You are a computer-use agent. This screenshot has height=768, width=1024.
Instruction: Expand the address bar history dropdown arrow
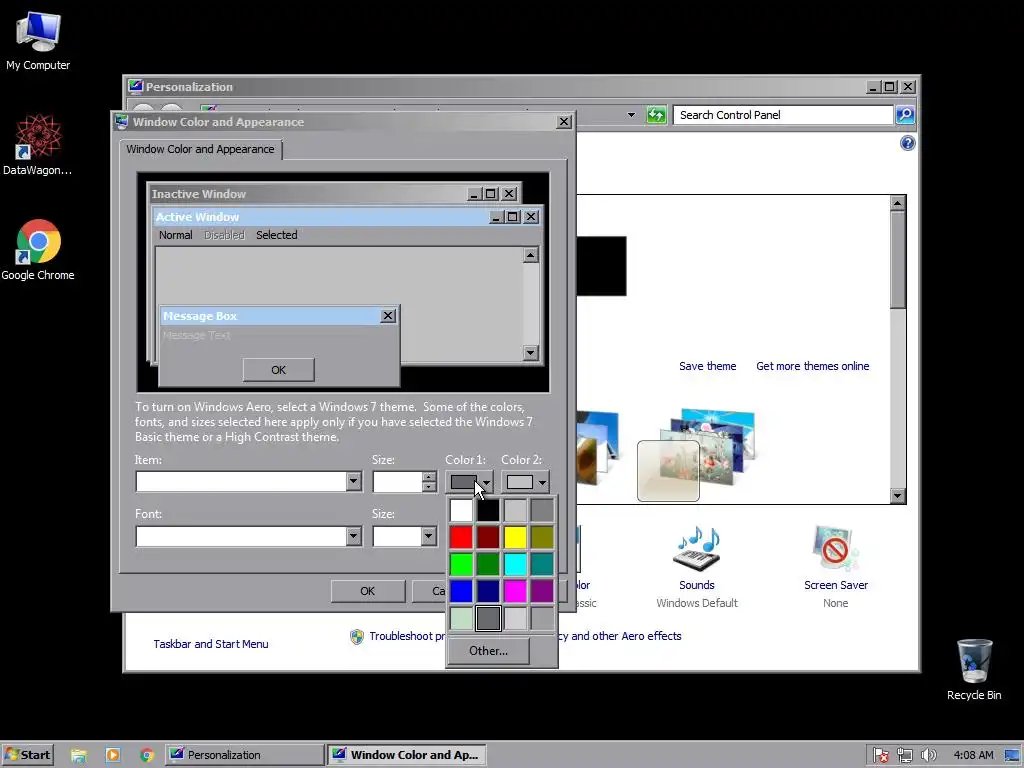[631, 115]
